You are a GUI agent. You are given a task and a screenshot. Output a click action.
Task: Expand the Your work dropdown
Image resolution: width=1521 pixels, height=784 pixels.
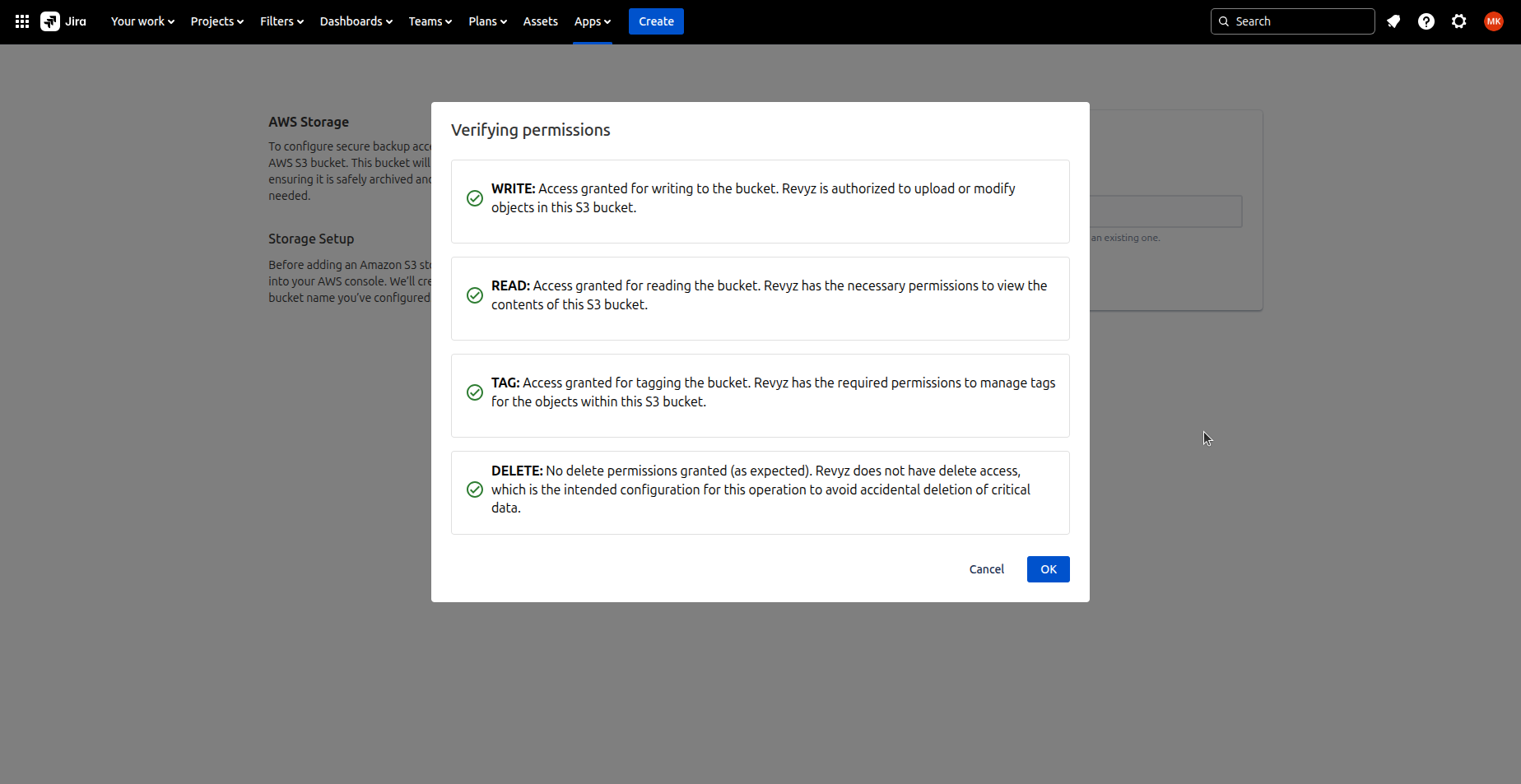pos(142,21)
